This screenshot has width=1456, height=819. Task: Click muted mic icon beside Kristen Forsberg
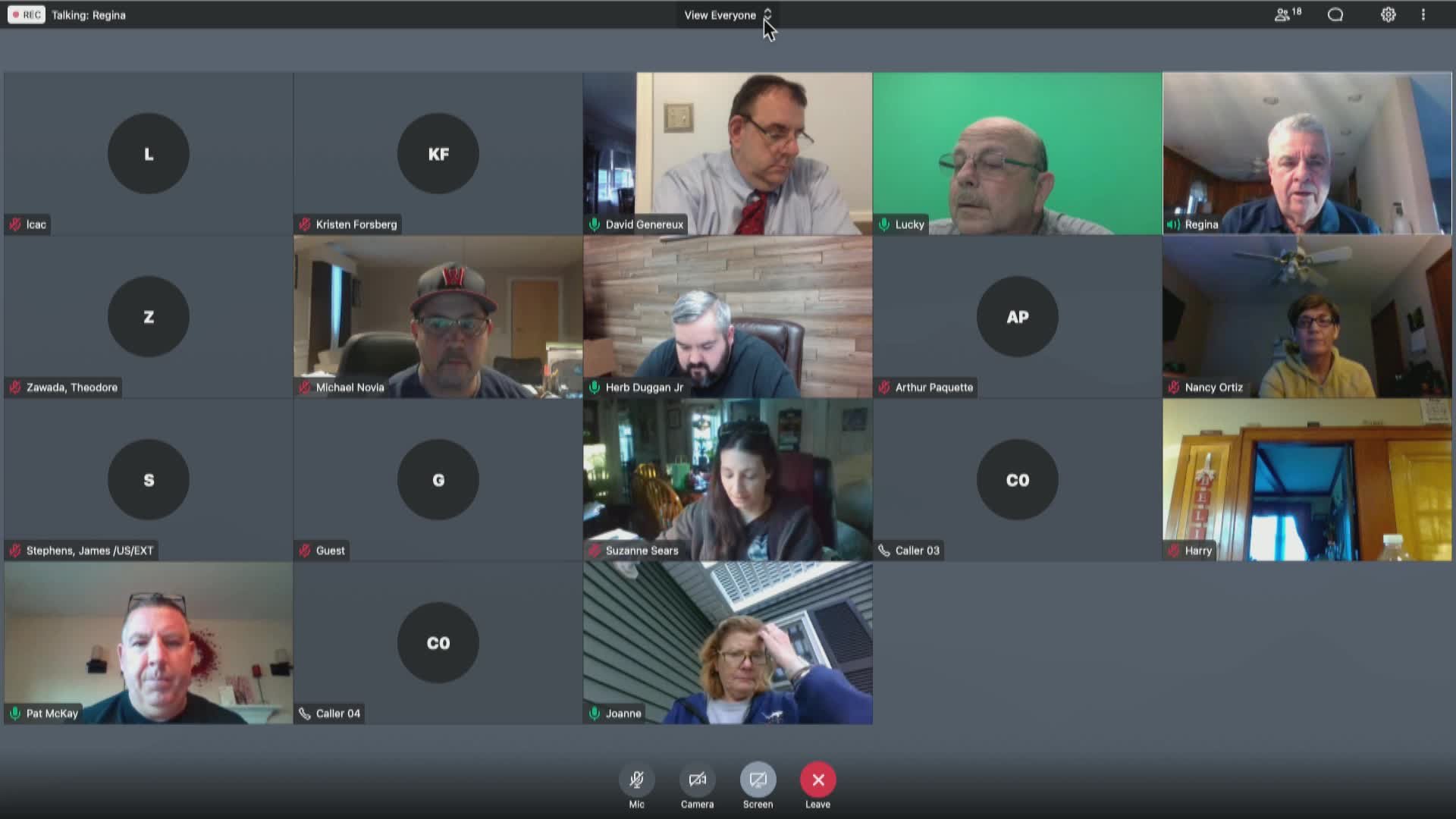click(305, 224)
